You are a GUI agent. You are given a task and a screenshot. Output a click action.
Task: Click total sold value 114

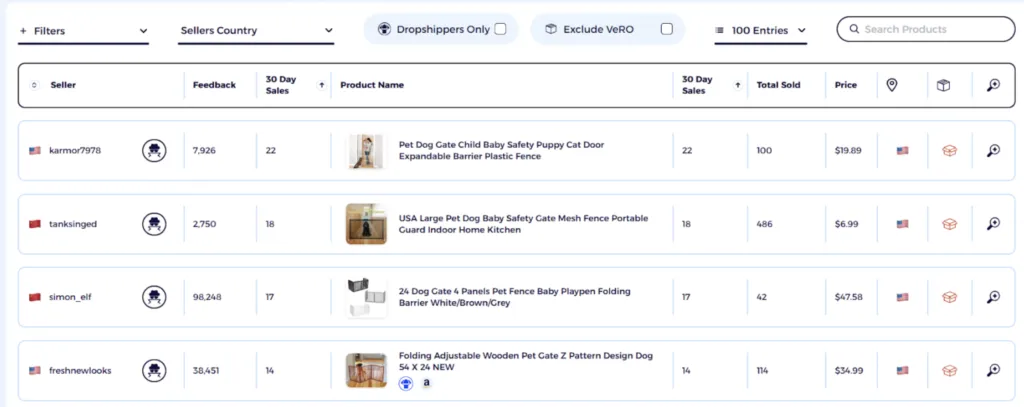coord(763,370)
